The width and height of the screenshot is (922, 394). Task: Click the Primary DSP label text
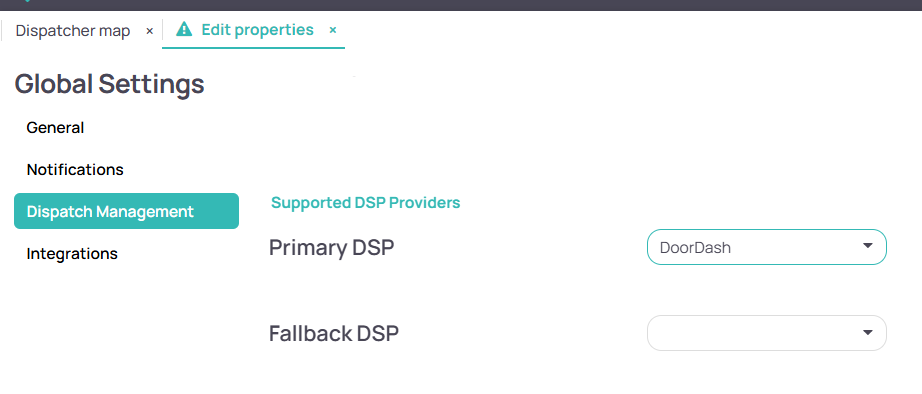pyautogui.click(x=332, y=248)
